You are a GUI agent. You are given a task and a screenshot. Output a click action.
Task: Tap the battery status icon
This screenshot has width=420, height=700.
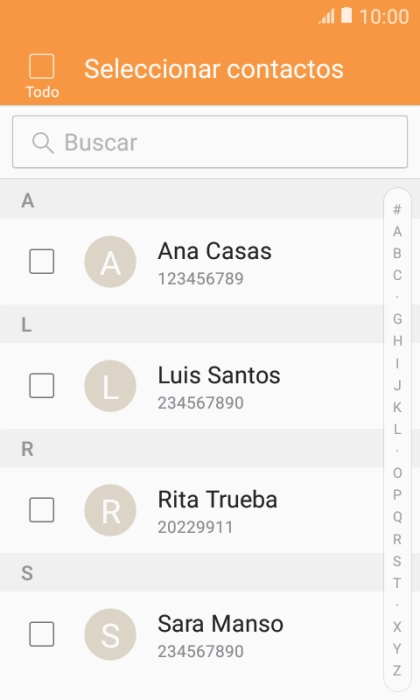tap(346, 16)
